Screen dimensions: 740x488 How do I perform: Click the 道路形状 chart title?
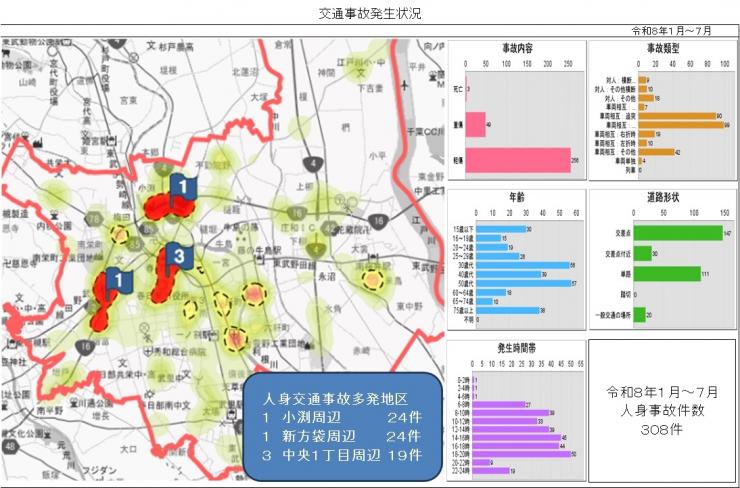[663, 197]
